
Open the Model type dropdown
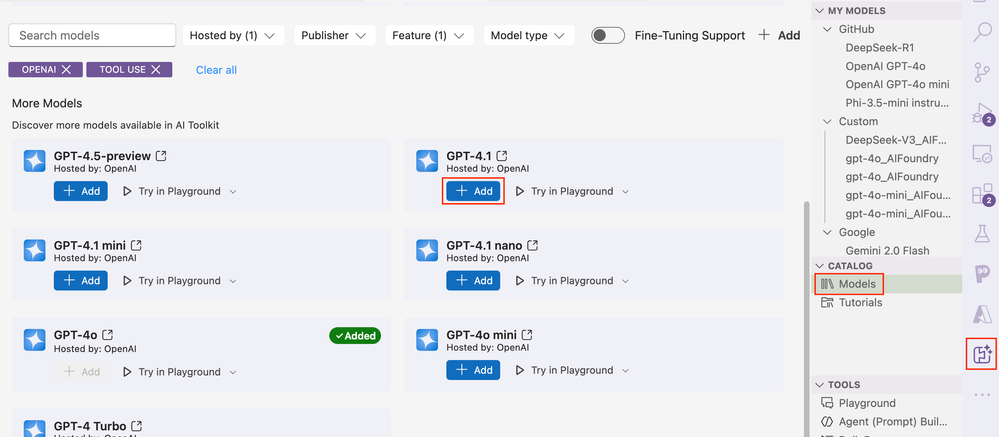coord(529,36)
